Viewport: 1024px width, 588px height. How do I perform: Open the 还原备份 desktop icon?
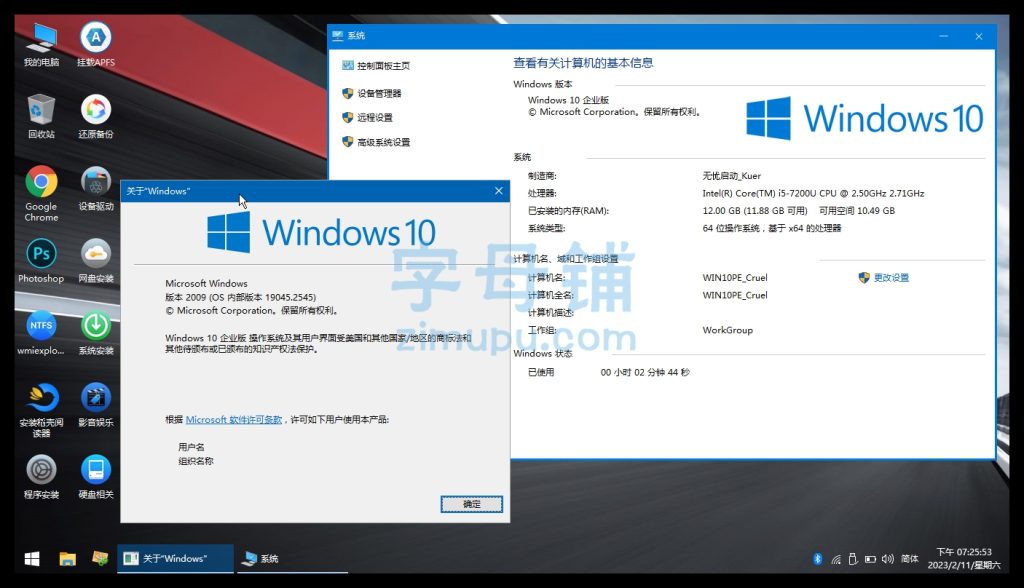(96, 116)
